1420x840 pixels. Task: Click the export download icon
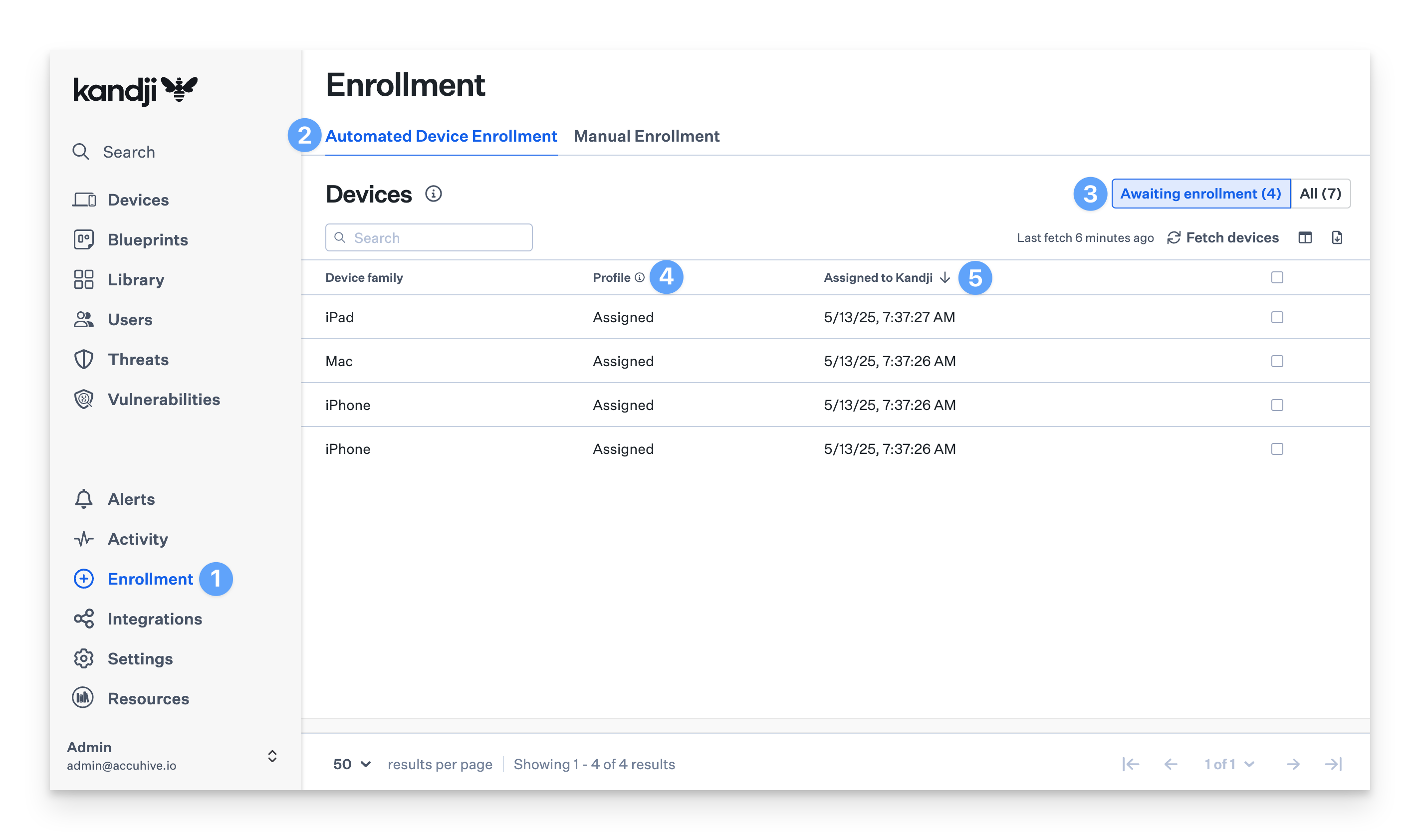tap(1337, 238)
